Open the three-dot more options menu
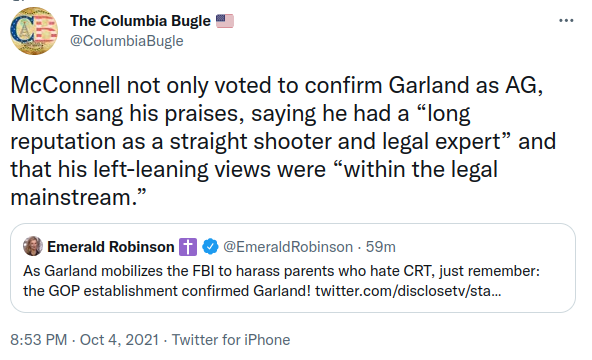The height and width of the screenshot is (360, 592). click(x=566, y=20)
